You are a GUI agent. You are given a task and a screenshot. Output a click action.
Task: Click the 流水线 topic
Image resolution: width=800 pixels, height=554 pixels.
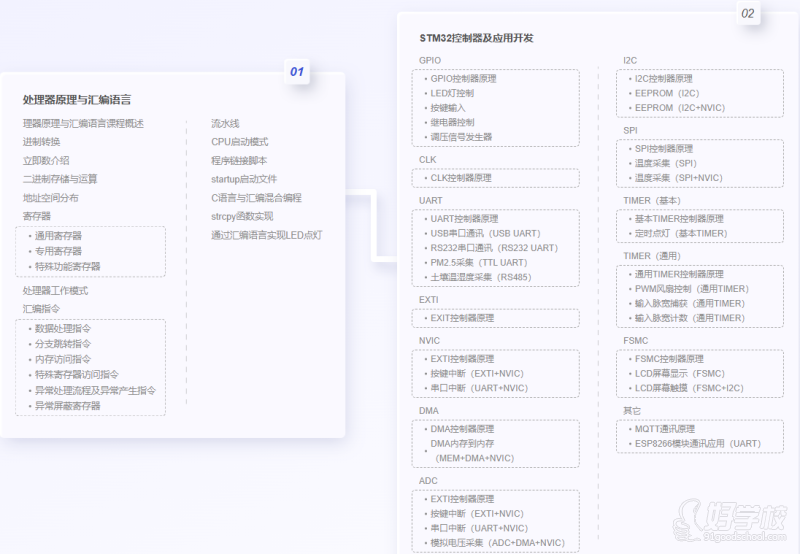pos(225,124)
